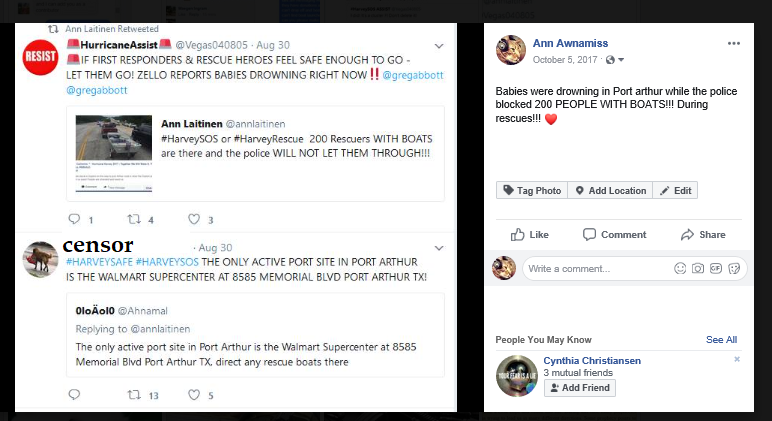772x421 pixels.
Task: Click the reply icon under HurricaneAssist tweet
Action: coord(73,219)
